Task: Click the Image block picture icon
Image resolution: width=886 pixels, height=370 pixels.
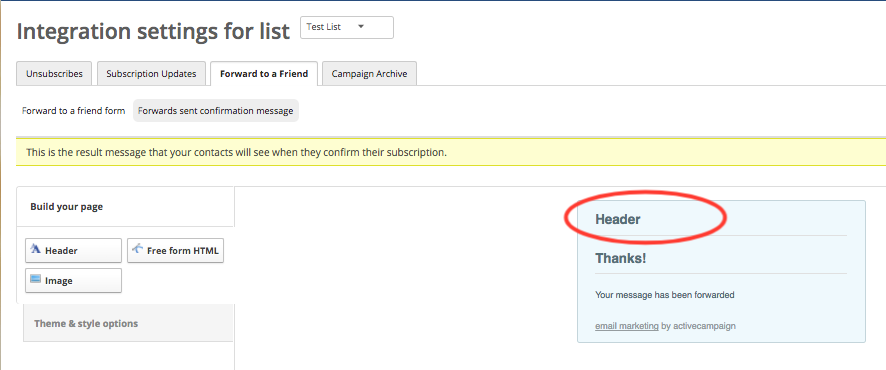Action: coord(36,279)
